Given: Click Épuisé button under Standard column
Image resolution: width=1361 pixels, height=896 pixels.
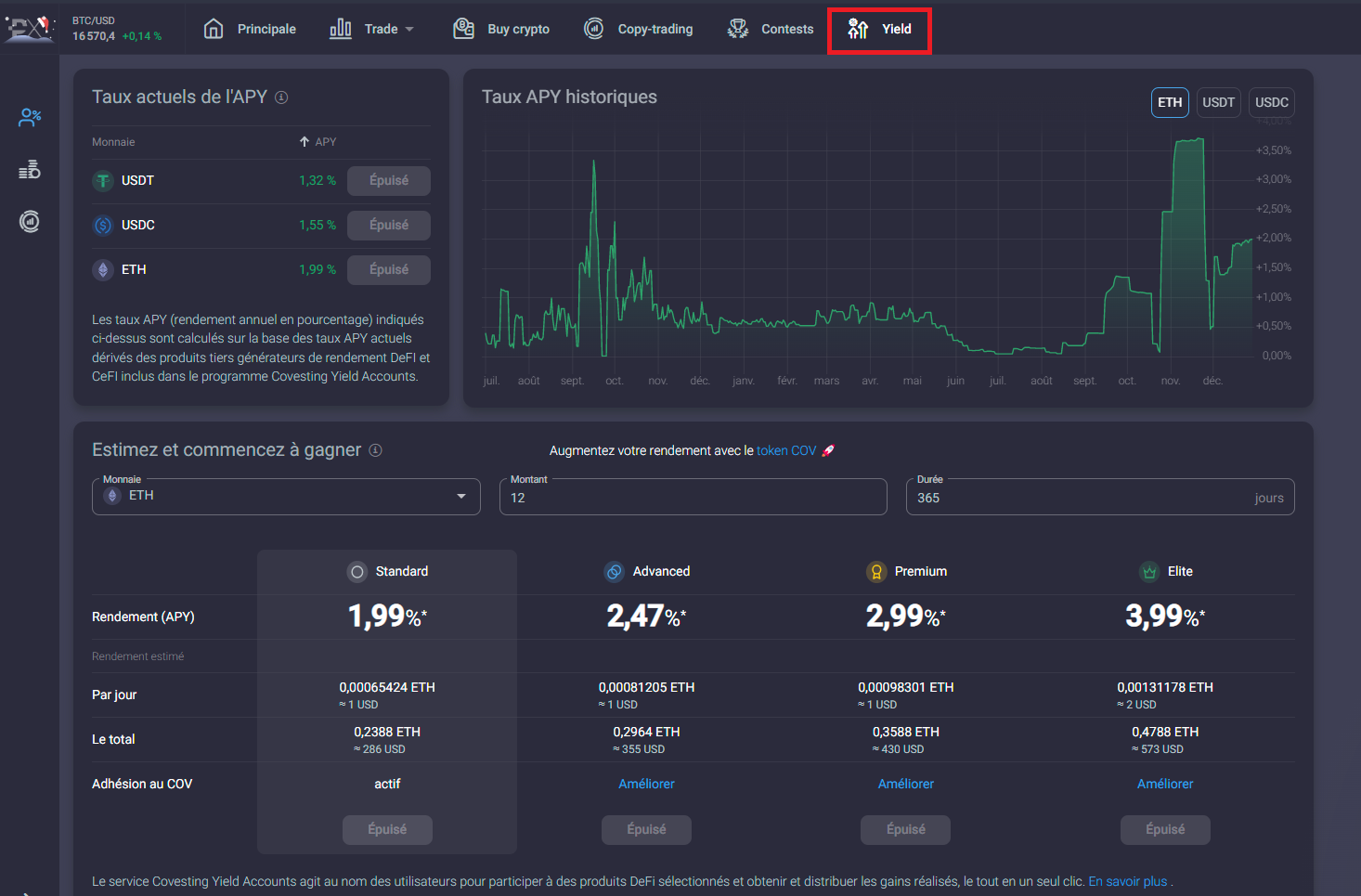Looking at the screenshot, I should [387, 830].
